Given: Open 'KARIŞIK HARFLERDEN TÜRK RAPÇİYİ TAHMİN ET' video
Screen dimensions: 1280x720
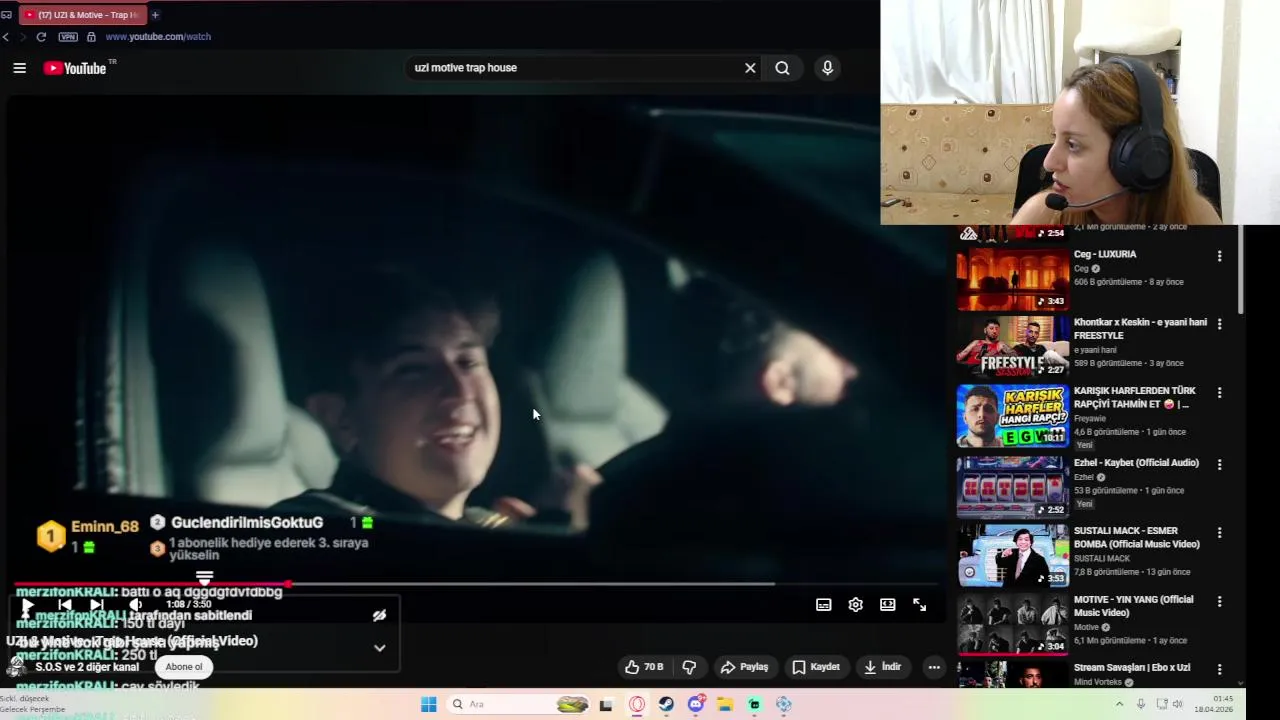Looking at the screenshot, I should pyautogui.click(x=1135, y=397).
